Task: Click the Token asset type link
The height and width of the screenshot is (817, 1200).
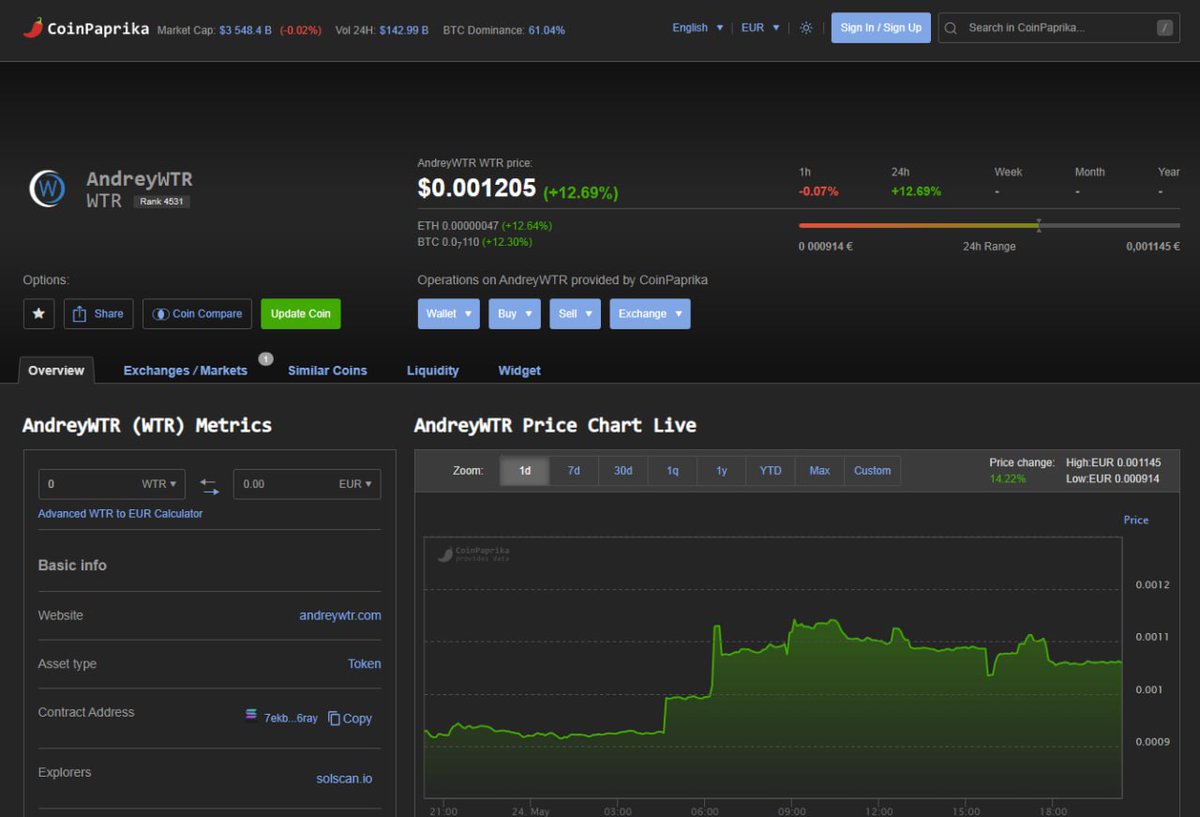Action: (364, 664)
